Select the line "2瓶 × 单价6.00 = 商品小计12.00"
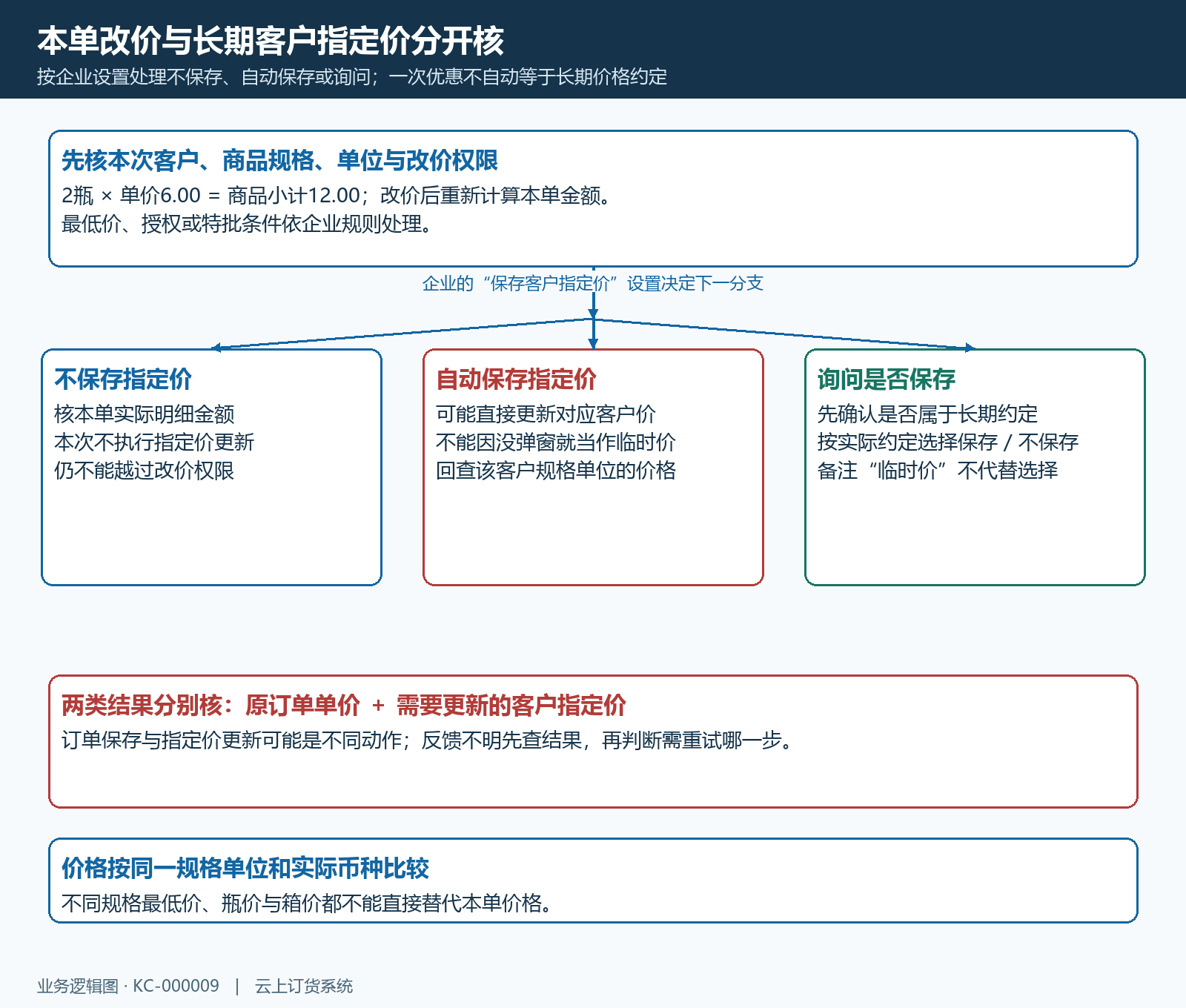Screen dimensions: 1186x1008 (211, 196)
